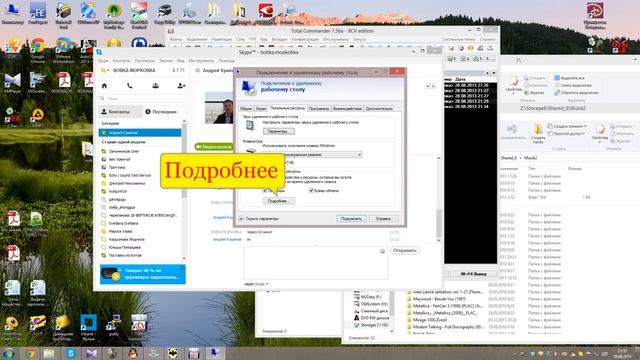Image resolution: width=640 pixels, height=360 pixels.
Task: Open Skype Последние tab in sidebar
Action: click(x=162, y=111)
